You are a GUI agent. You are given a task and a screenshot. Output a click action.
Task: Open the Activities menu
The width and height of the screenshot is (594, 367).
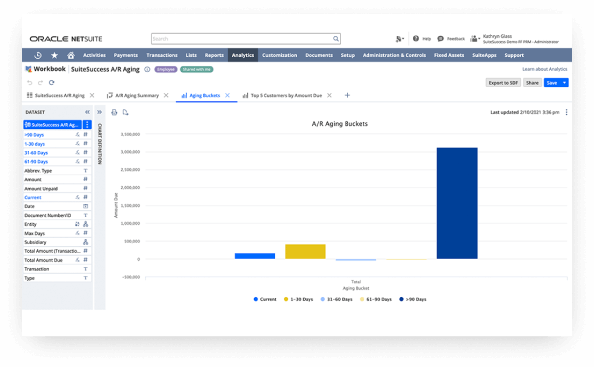pyautogui.click(x=94, y=55)
